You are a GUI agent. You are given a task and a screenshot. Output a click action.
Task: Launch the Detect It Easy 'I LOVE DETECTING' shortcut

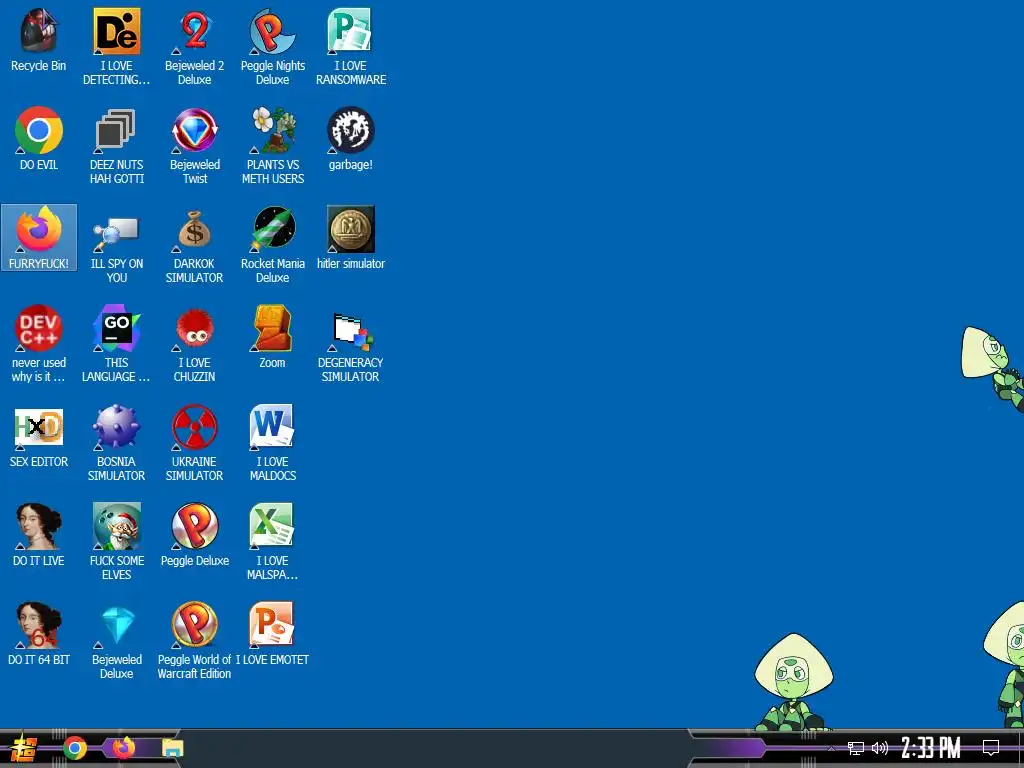point(116,47)
